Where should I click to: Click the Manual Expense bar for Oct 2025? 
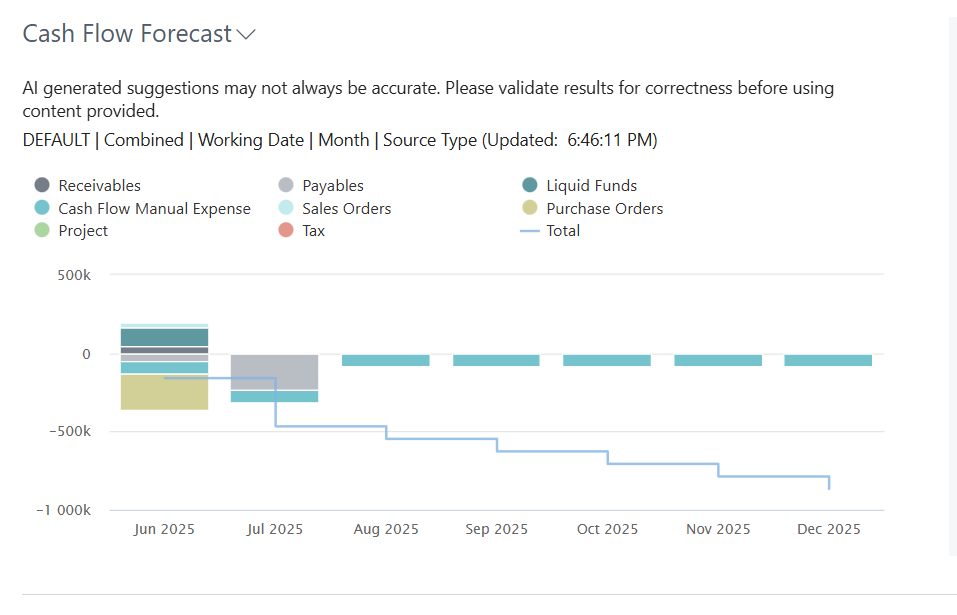[x=607, y=361]
